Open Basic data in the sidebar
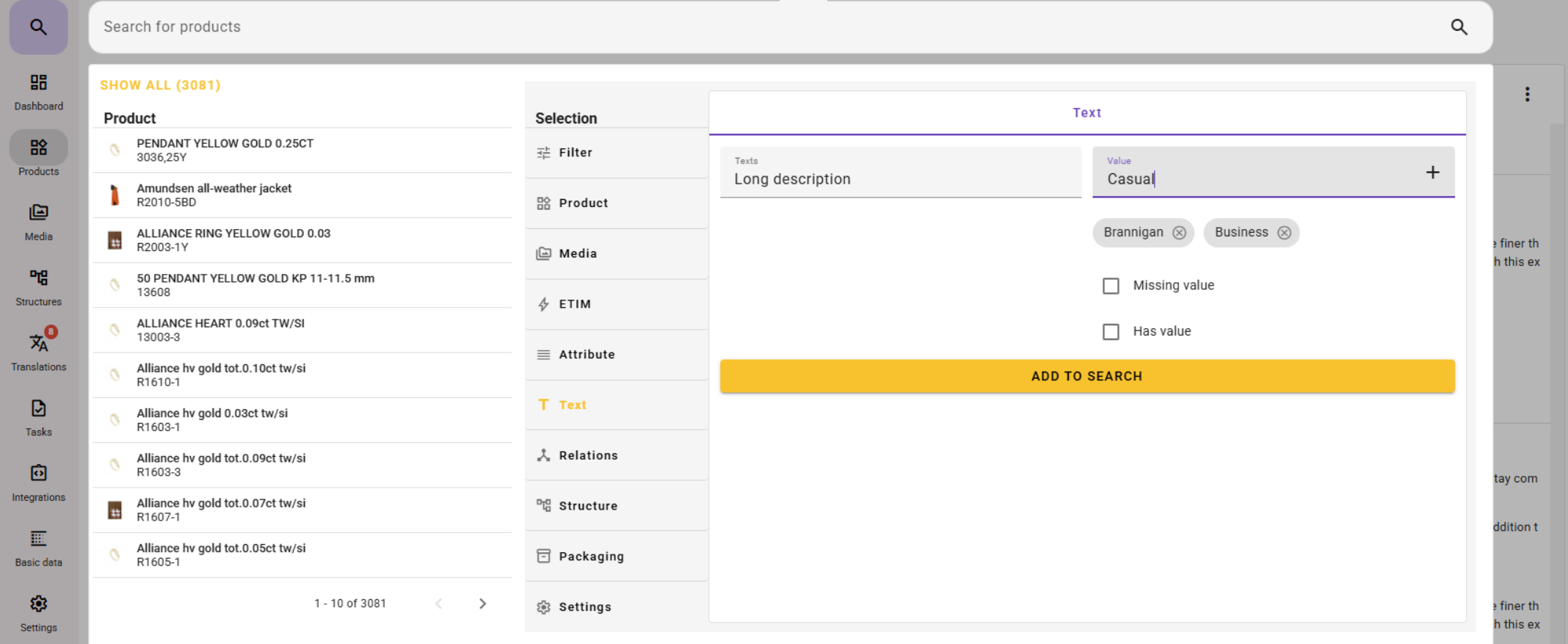The width and height of the screenshot is (1568, 644). coord(38,548)
